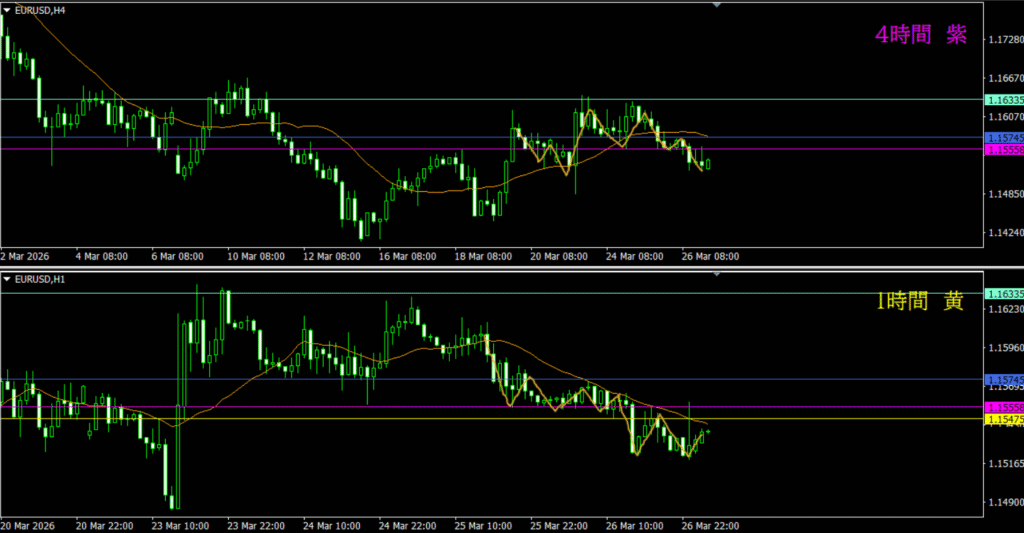Click the purple '4時間 紫' text label
This screenshot has width=1024, height=533.
click(920, 35)
